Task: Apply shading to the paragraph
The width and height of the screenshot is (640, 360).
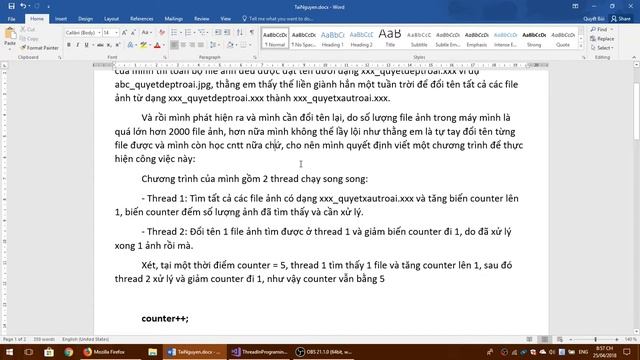Action: coord(230,44)
